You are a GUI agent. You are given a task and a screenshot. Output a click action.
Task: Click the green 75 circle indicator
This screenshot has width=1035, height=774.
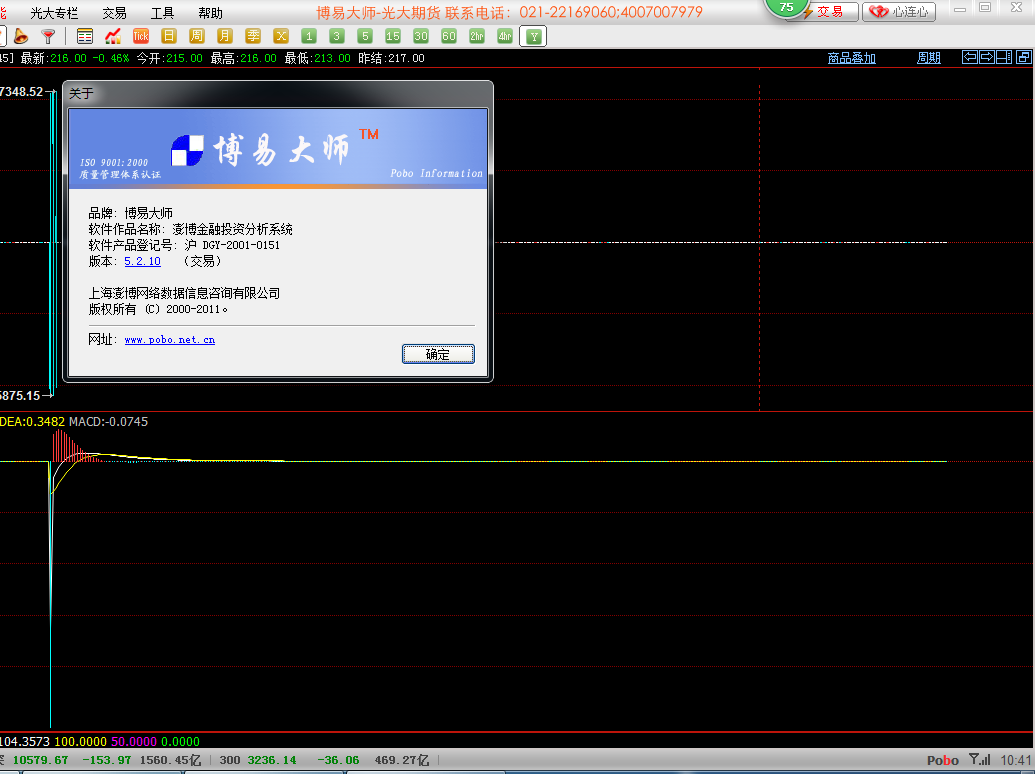[x=786, y=8]
